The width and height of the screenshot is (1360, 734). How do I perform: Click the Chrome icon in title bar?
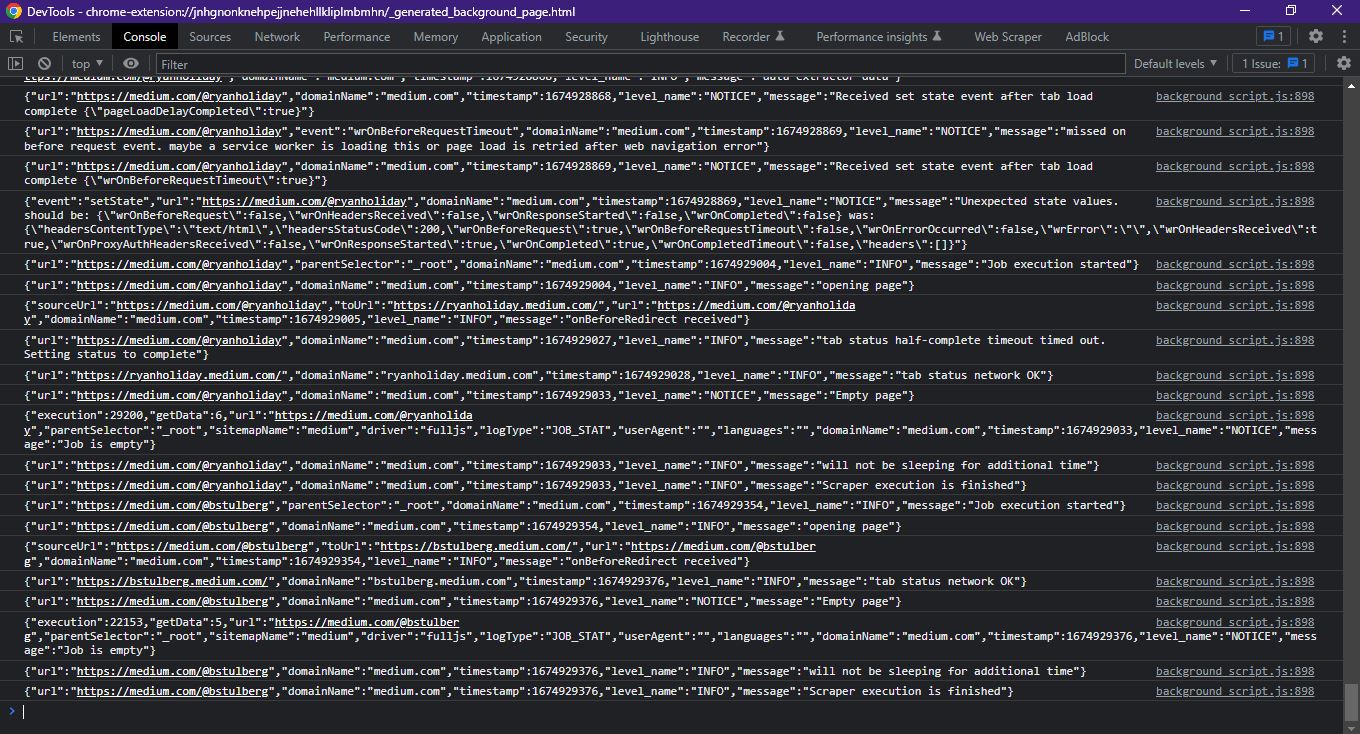[13, 11]
